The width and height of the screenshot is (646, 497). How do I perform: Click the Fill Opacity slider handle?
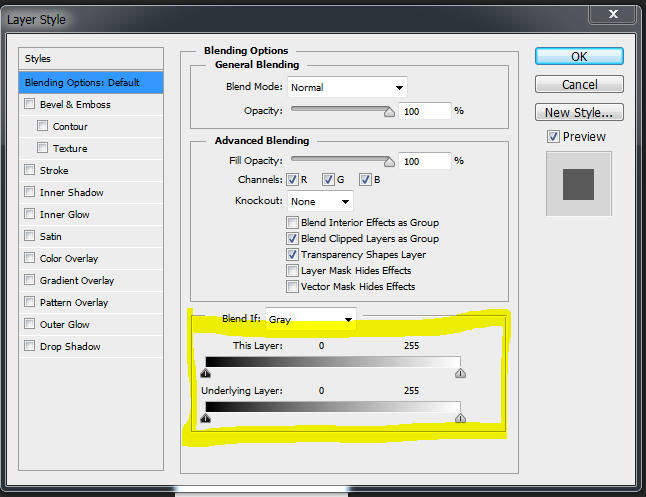tap(389, 162)
